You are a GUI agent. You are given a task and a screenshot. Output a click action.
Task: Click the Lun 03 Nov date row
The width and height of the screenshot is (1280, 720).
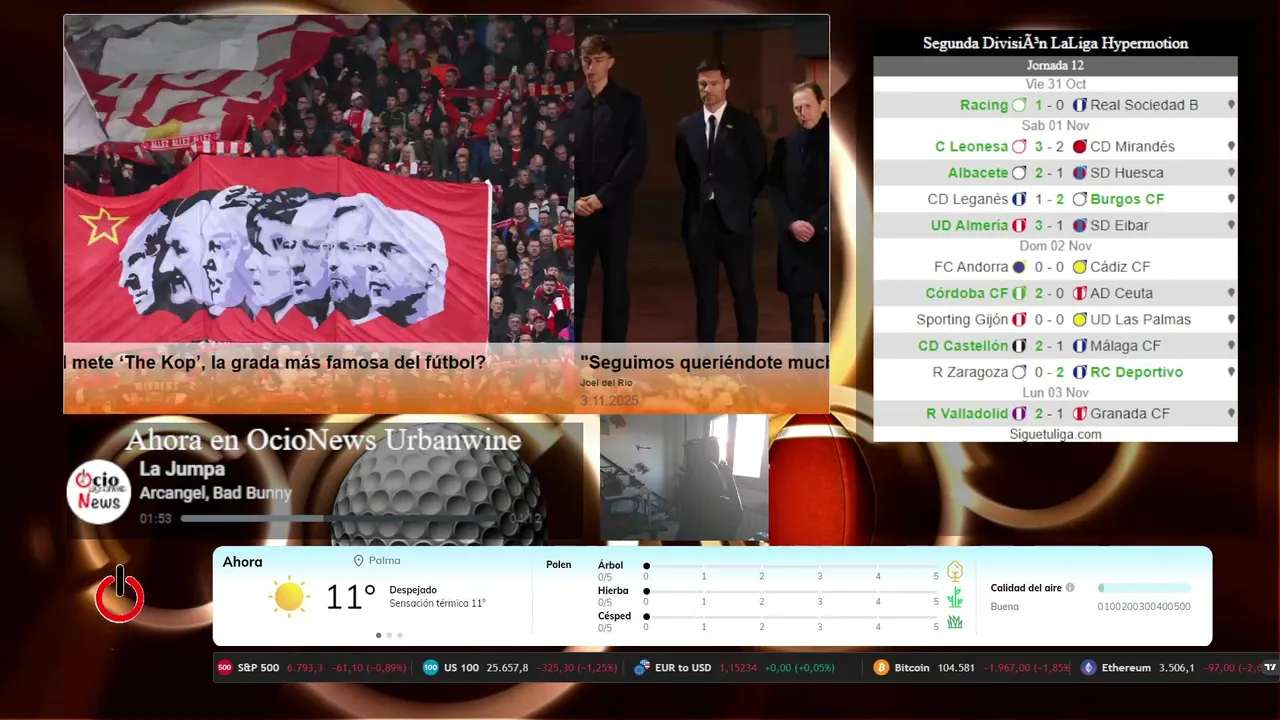pyautogui.click(x=1055, y=393)
